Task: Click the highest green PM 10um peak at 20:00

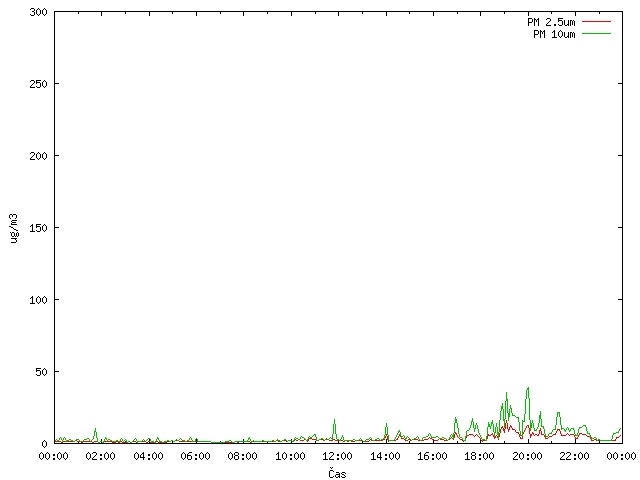Action: [x=528, y=388]
